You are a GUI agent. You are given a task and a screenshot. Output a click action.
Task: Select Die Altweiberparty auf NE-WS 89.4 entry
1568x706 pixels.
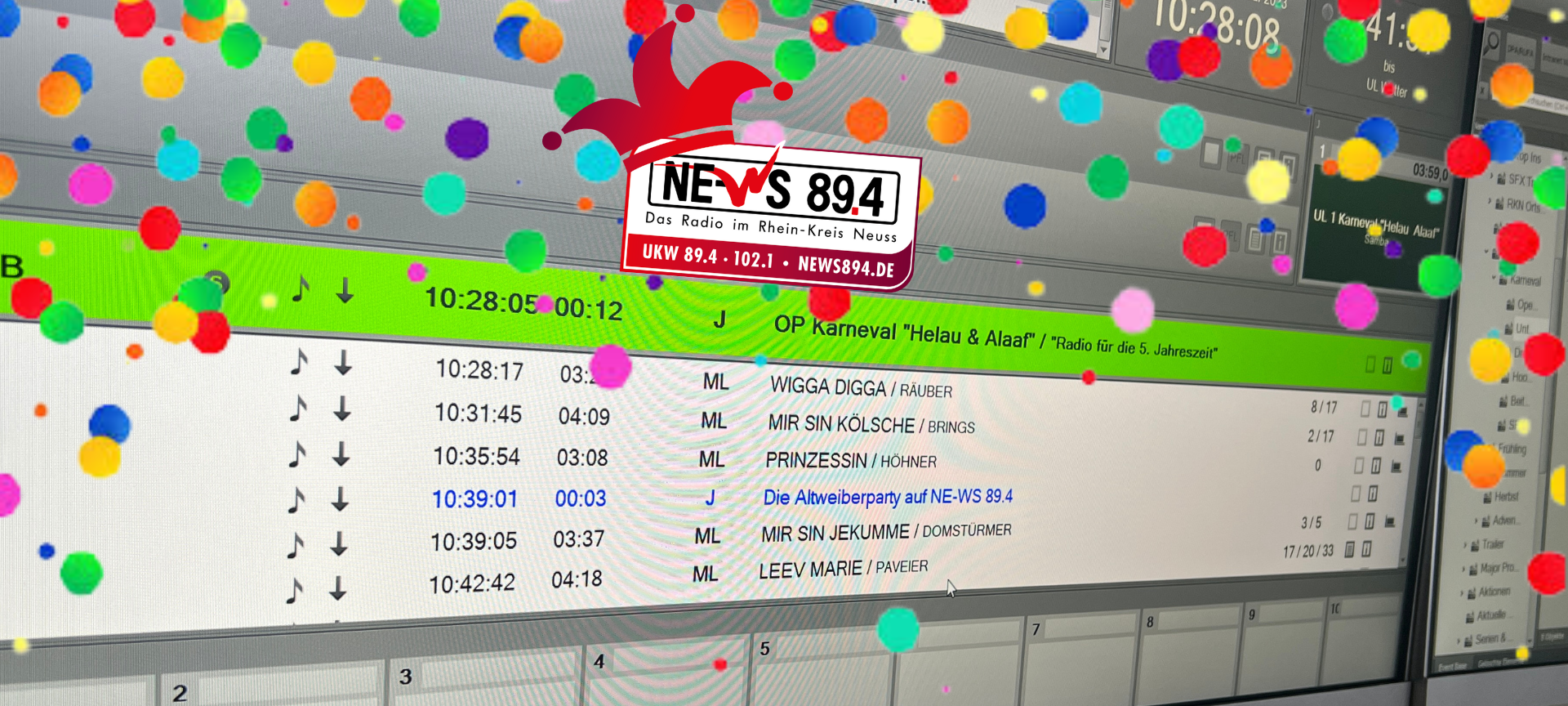888,497
